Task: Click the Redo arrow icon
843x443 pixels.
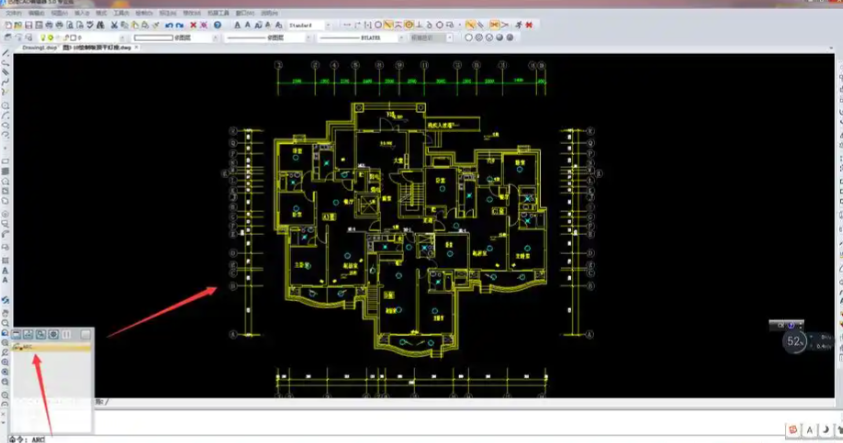Action: click(180, 25)
